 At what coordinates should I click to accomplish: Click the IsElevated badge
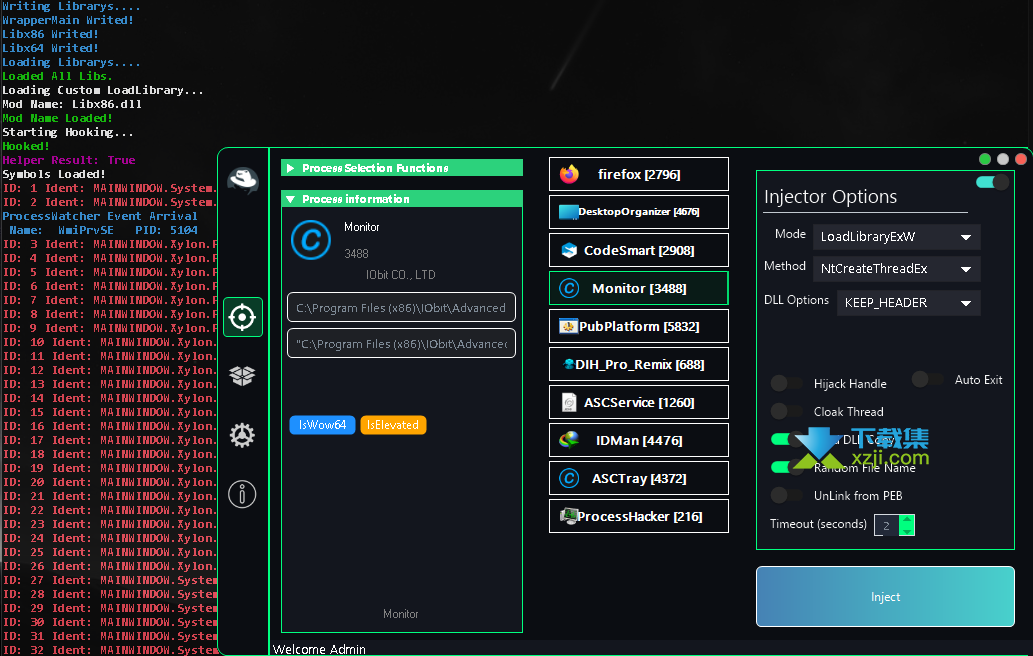[x=393, y=425]
